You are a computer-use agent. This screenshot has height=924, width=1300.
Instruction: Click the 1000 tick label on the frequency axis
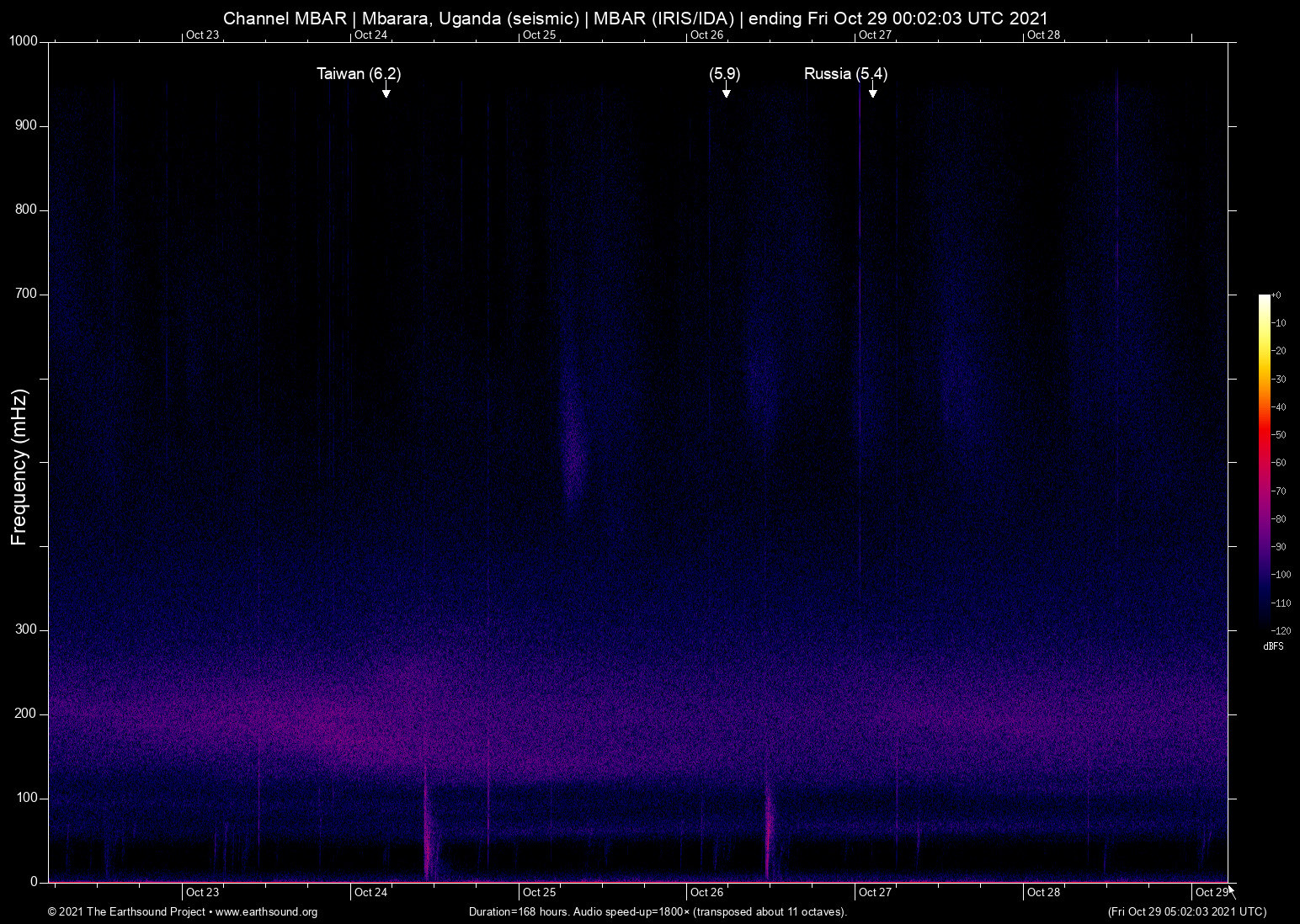tap(23, 41)
